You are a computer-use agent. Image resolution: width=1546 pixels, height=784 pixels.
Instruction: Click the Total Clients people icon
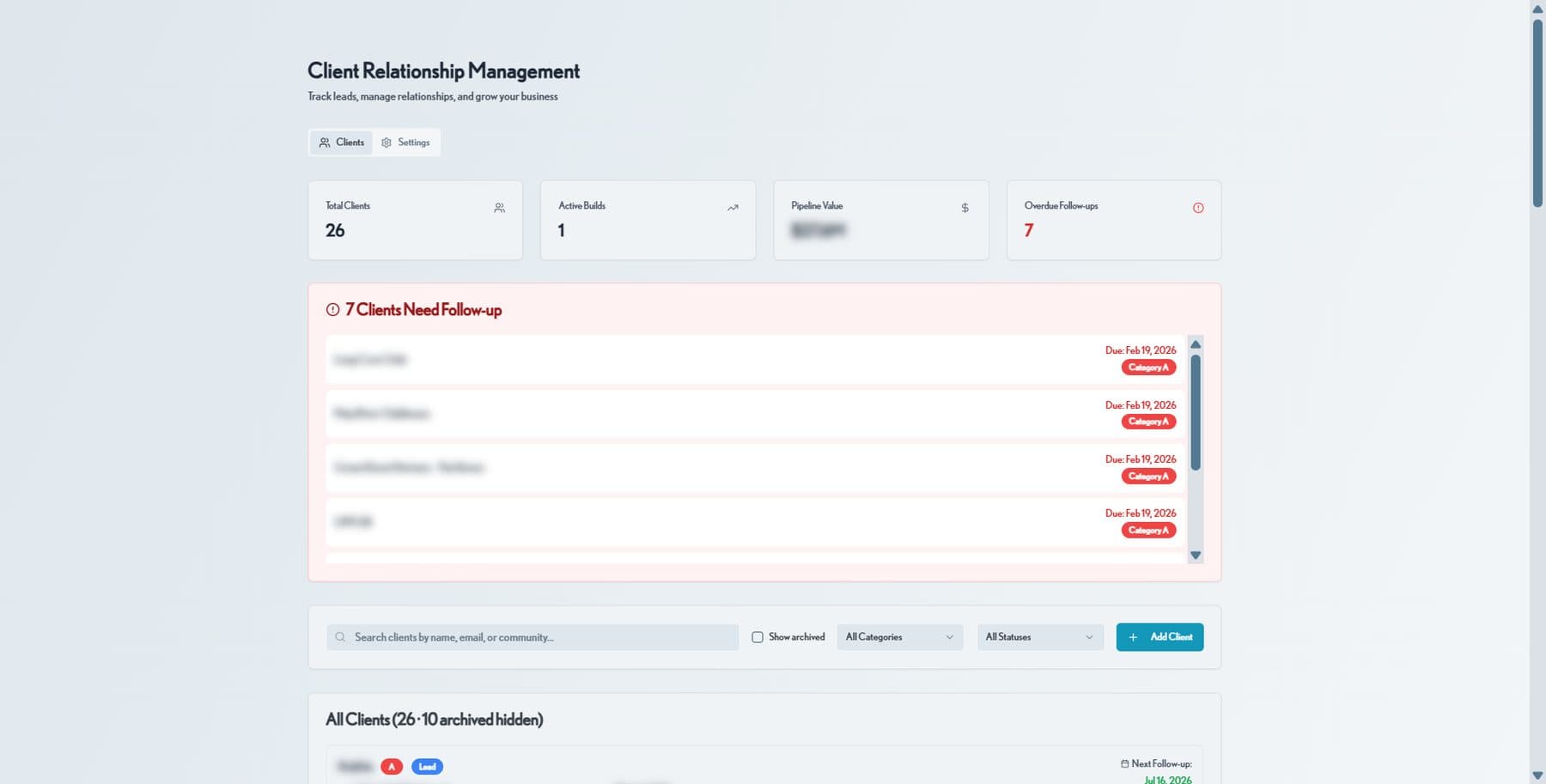(x=499, y=208)
